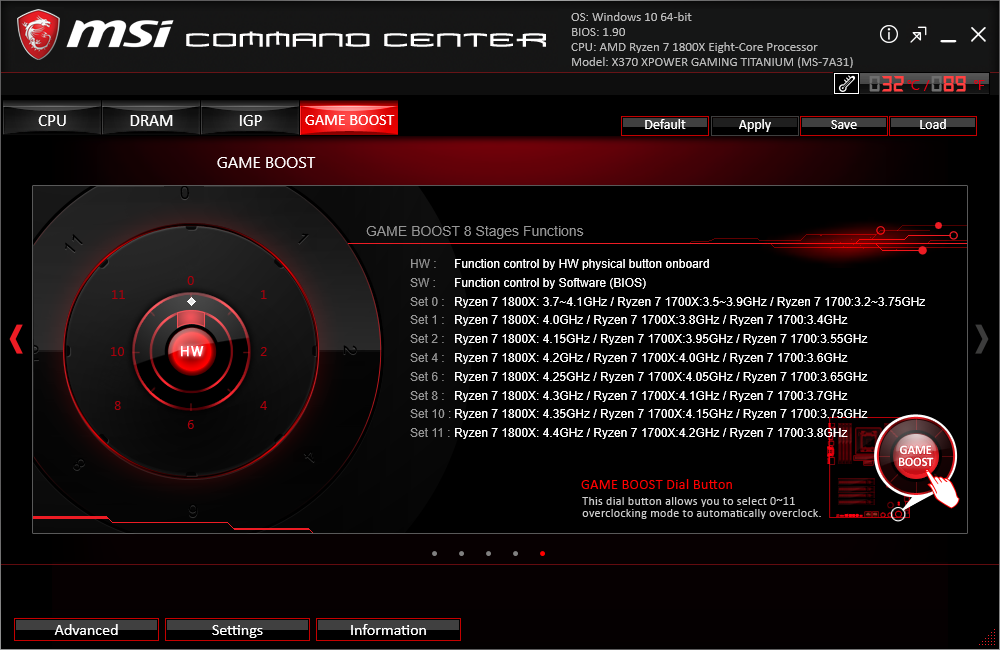Click the MSI dragon shield logo
The image size is (1000, 650).
(x=38, y=34)
